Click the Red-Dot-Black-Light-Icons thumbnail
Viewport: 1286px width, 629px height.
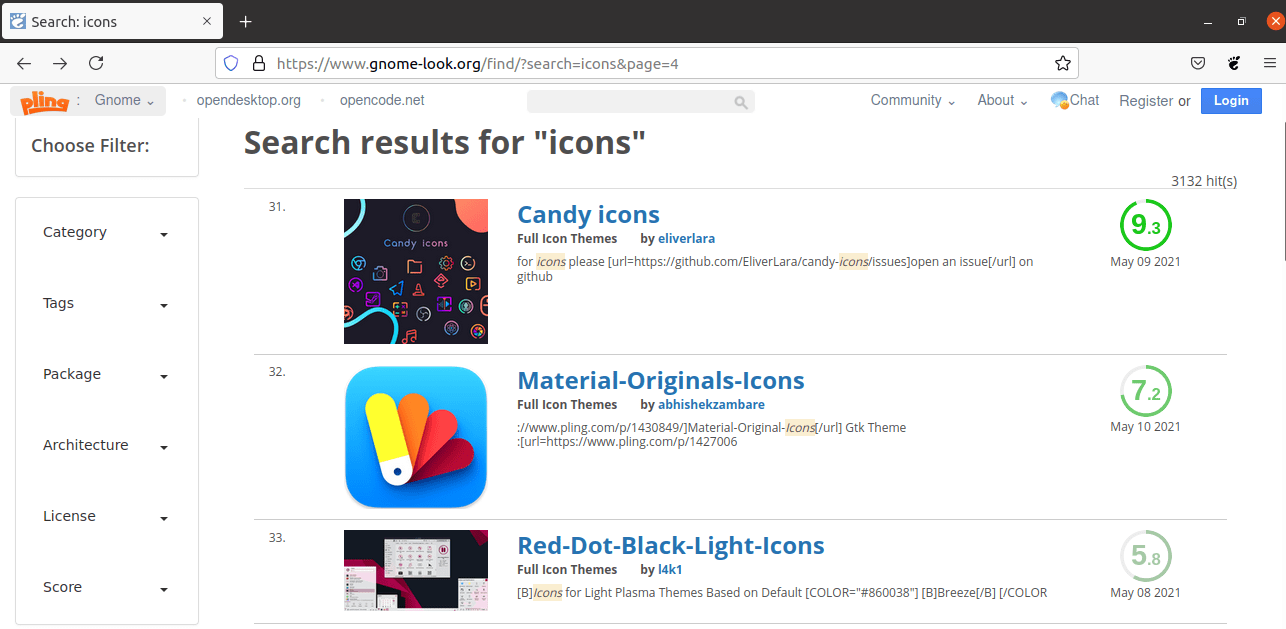[x=416, y=570]
